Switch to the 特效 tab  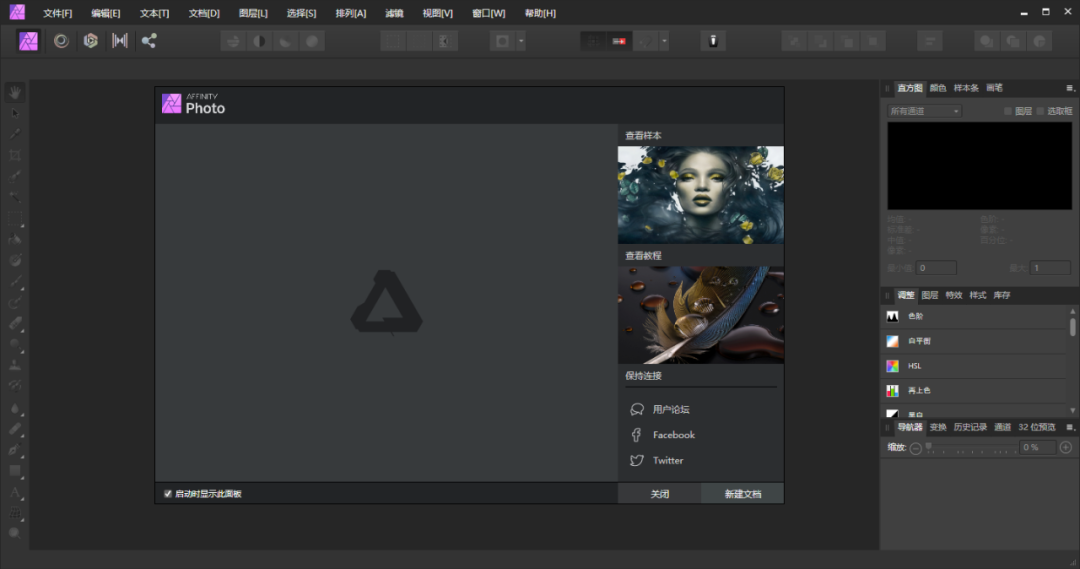(953, 295)
